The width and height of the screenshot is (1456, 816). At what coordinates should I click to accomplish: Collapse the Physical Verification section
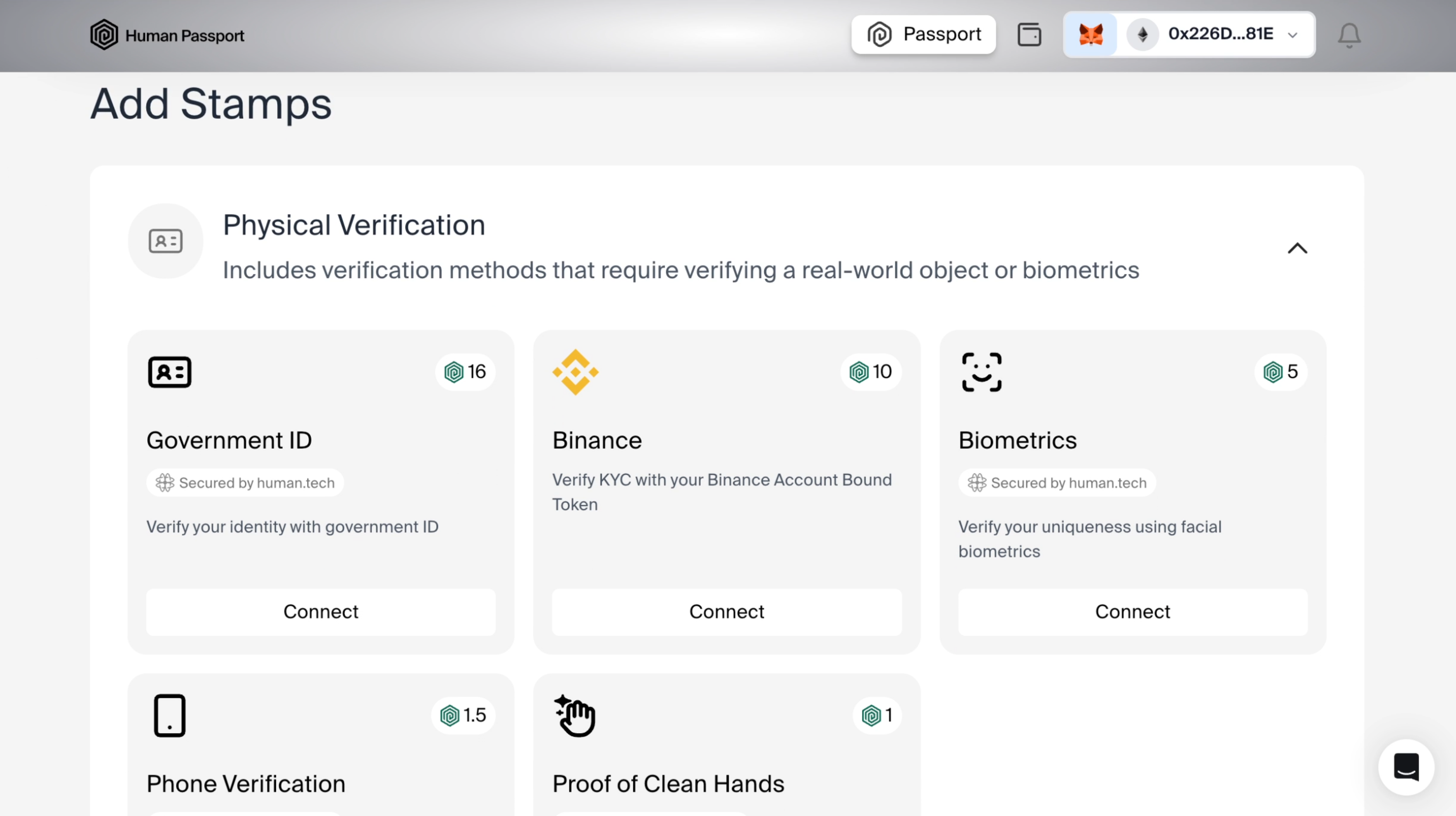coord(1297,249)
